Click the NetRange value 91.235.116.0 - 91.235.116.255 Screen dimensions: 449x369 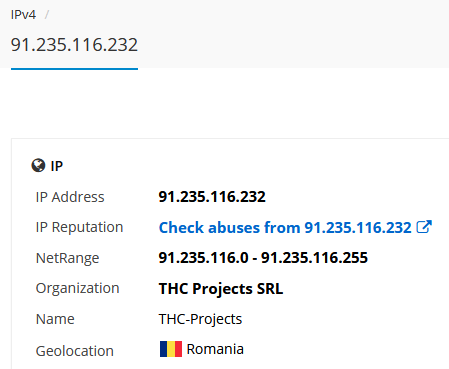point(263,258)
